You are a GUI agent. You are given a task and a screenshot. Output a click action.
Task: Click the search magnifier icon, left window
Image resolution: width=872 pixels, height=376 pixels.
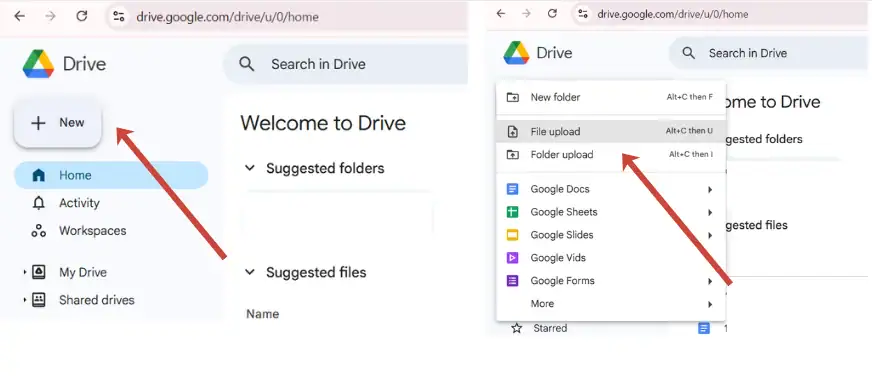[246, 64]
